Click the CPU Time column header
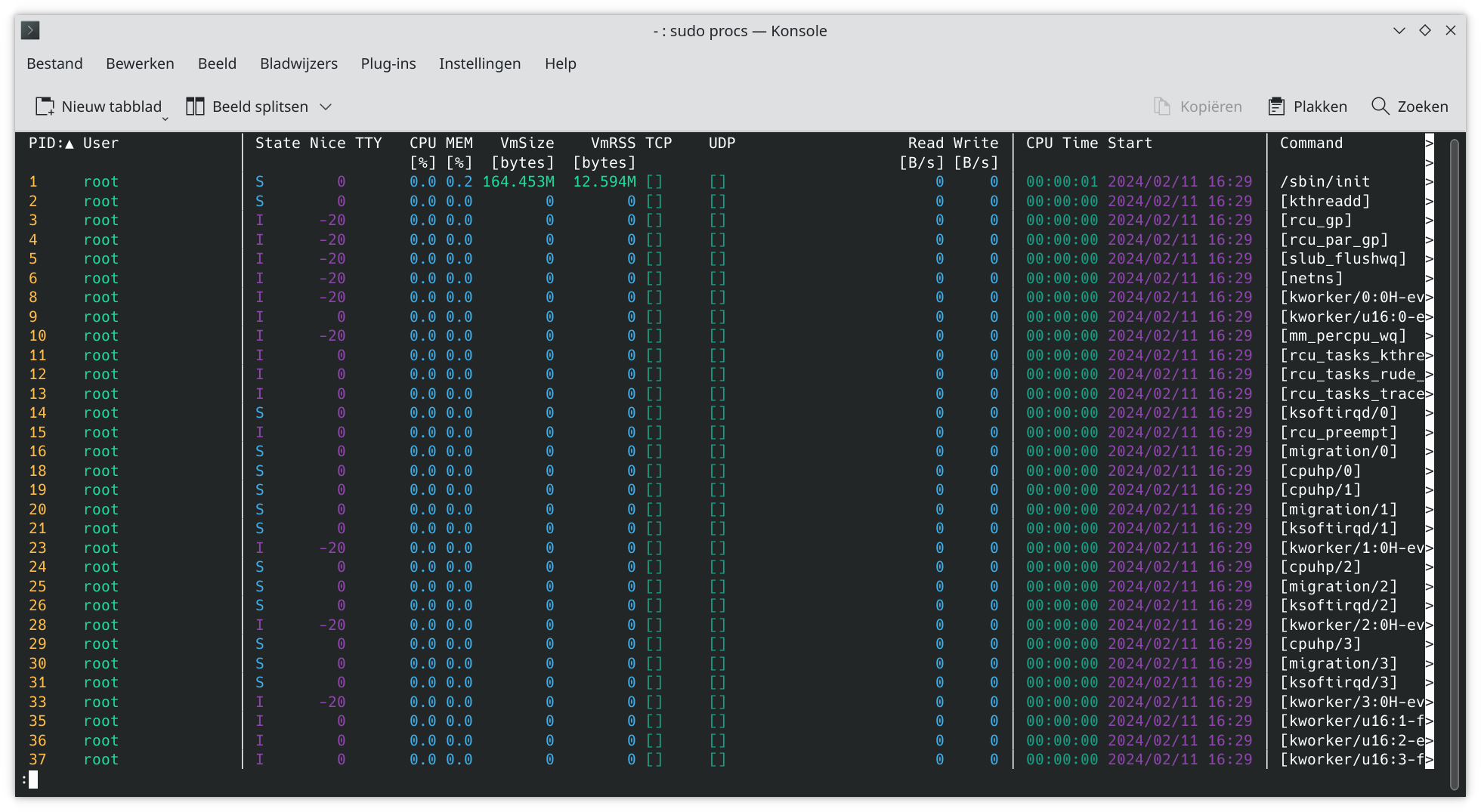The width and height of the screenshot is (1481, 812). click(x=1062, y=143)
